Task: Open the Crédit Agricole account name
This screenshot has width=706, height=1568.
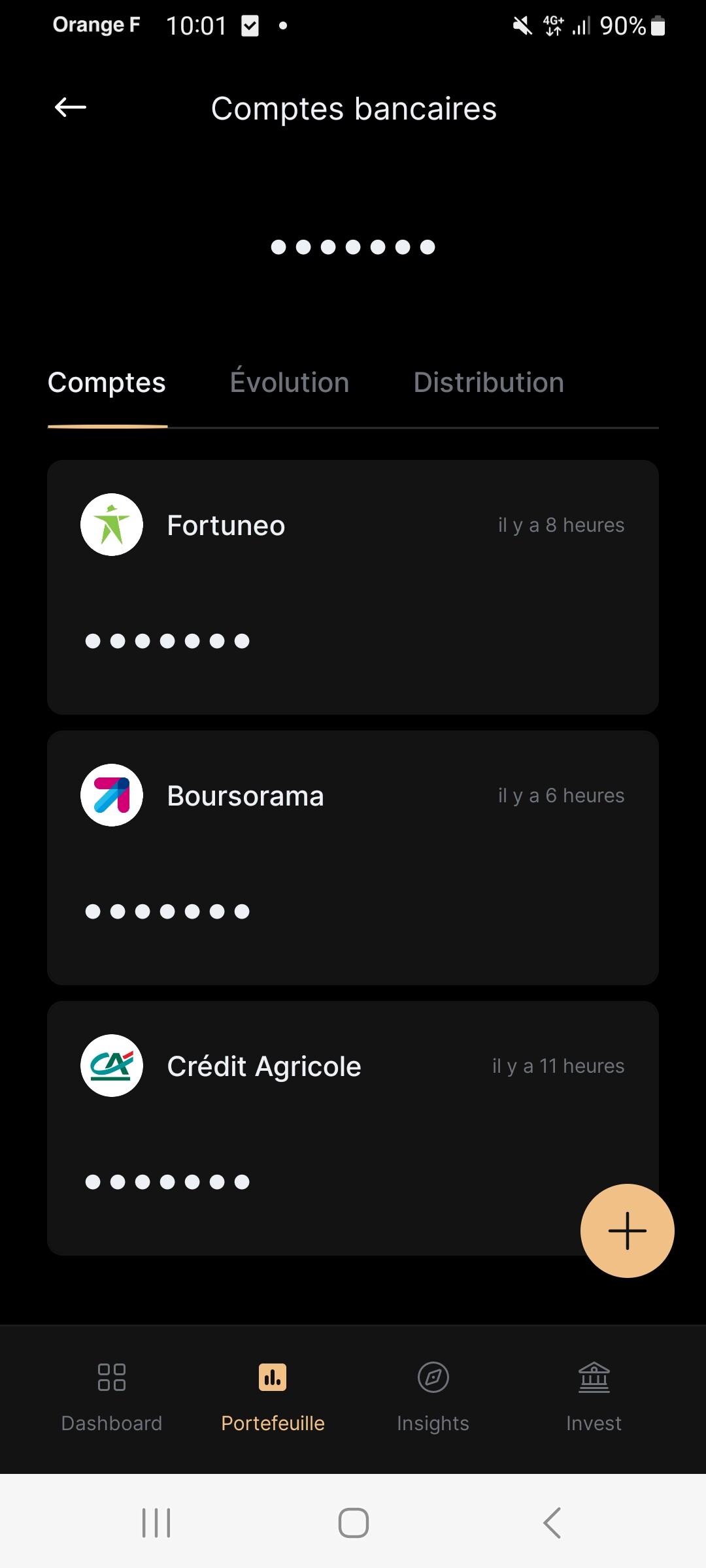Action: click(x=264, y=1067)
